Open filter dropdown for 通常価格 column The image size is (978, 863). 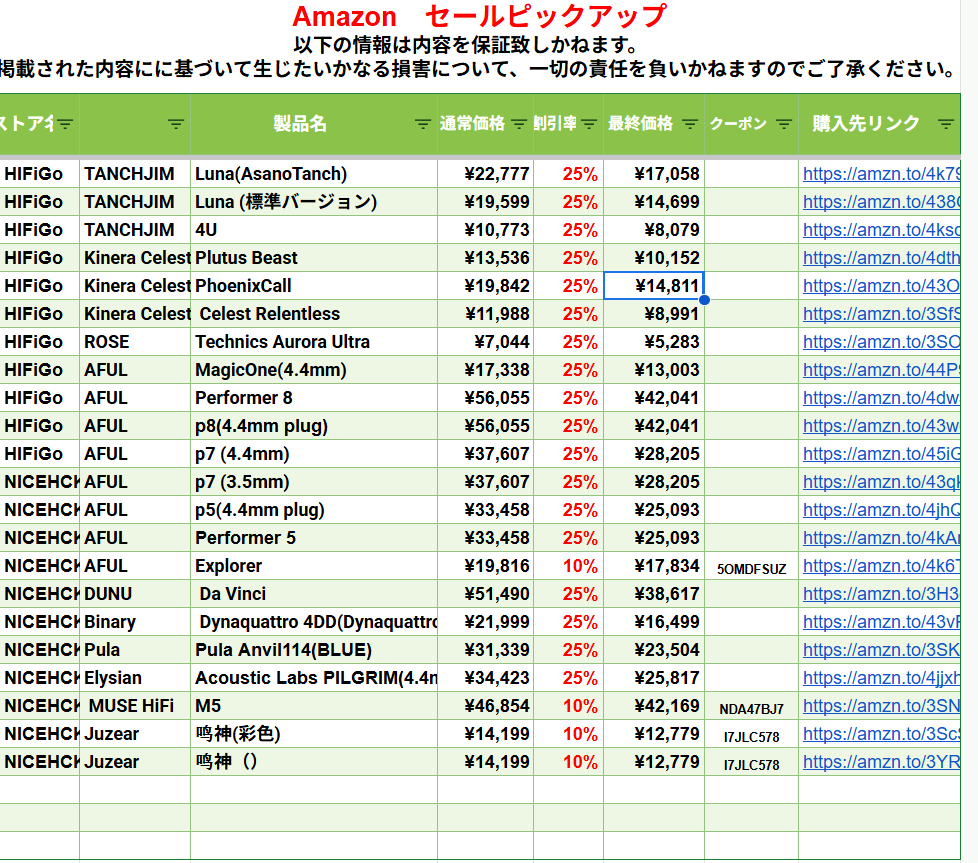519,124
